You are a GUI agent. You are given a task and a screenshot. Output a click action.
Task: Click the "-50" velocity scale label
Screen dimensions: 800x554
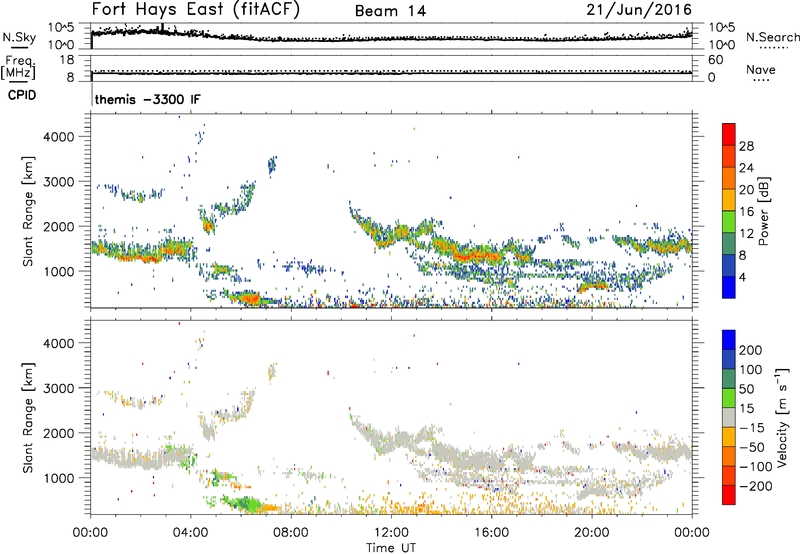pyautogui.click(x=752, y=447)
